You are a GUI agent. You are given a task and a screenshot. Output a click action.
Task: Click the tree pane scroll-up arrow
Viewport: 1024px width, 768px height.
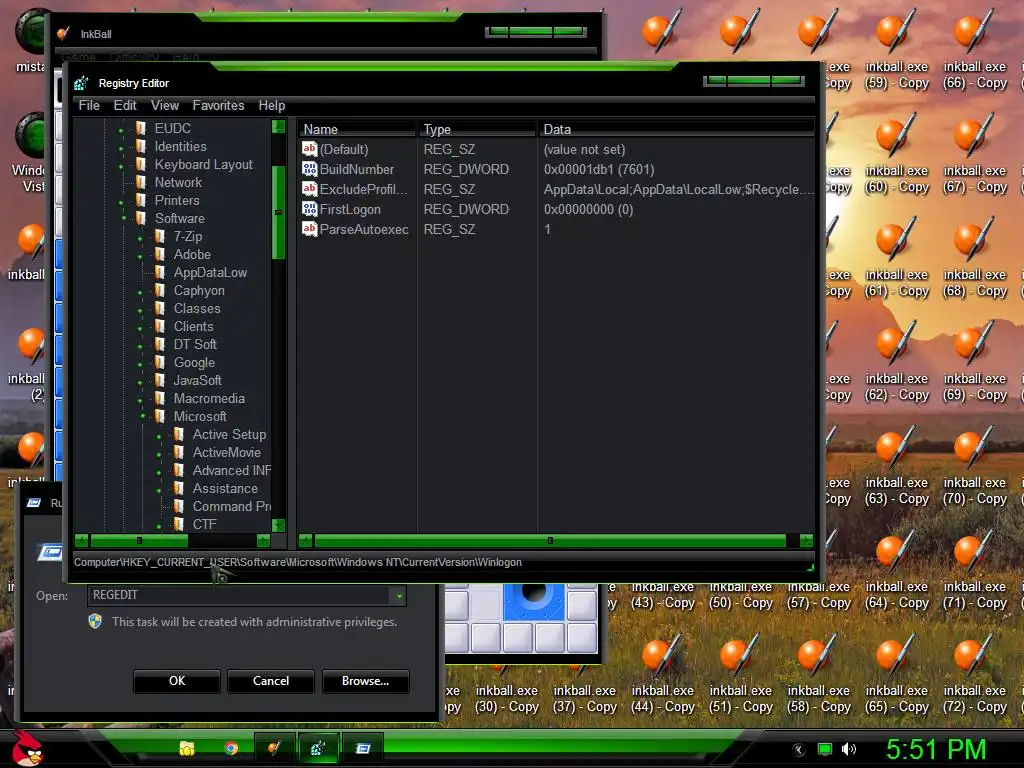[278, 127]
